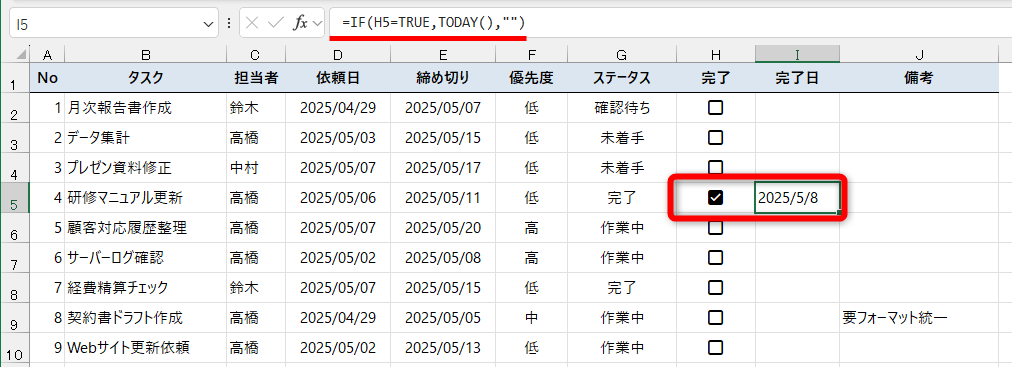Select the 契約書ドラフト作成 task cell
The image size is (1012, 367).
point(145,317)
